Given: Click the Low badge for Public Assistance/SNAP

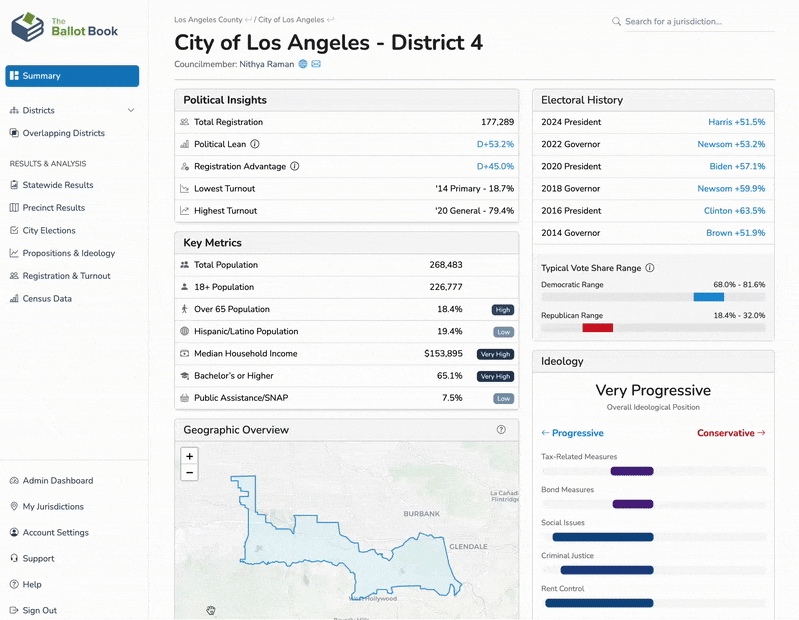Looking at the screenshot, I should tap(503, 398).
